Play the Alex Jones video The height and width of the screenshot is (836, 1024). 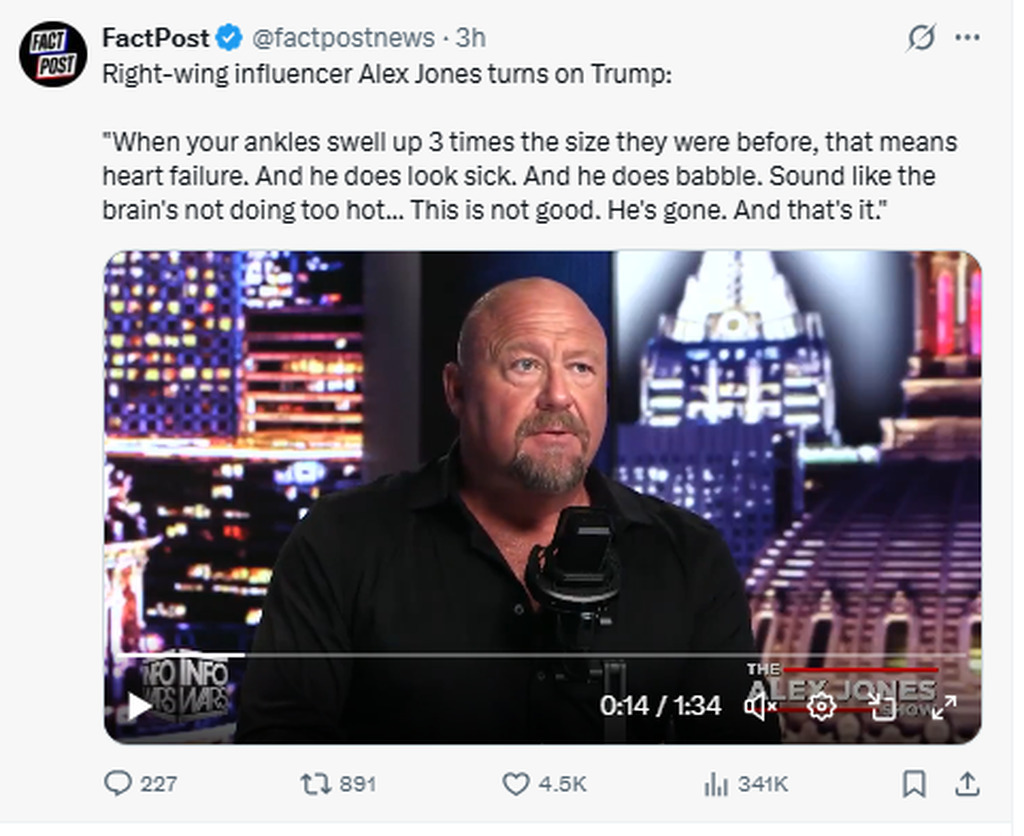point(139,706)
